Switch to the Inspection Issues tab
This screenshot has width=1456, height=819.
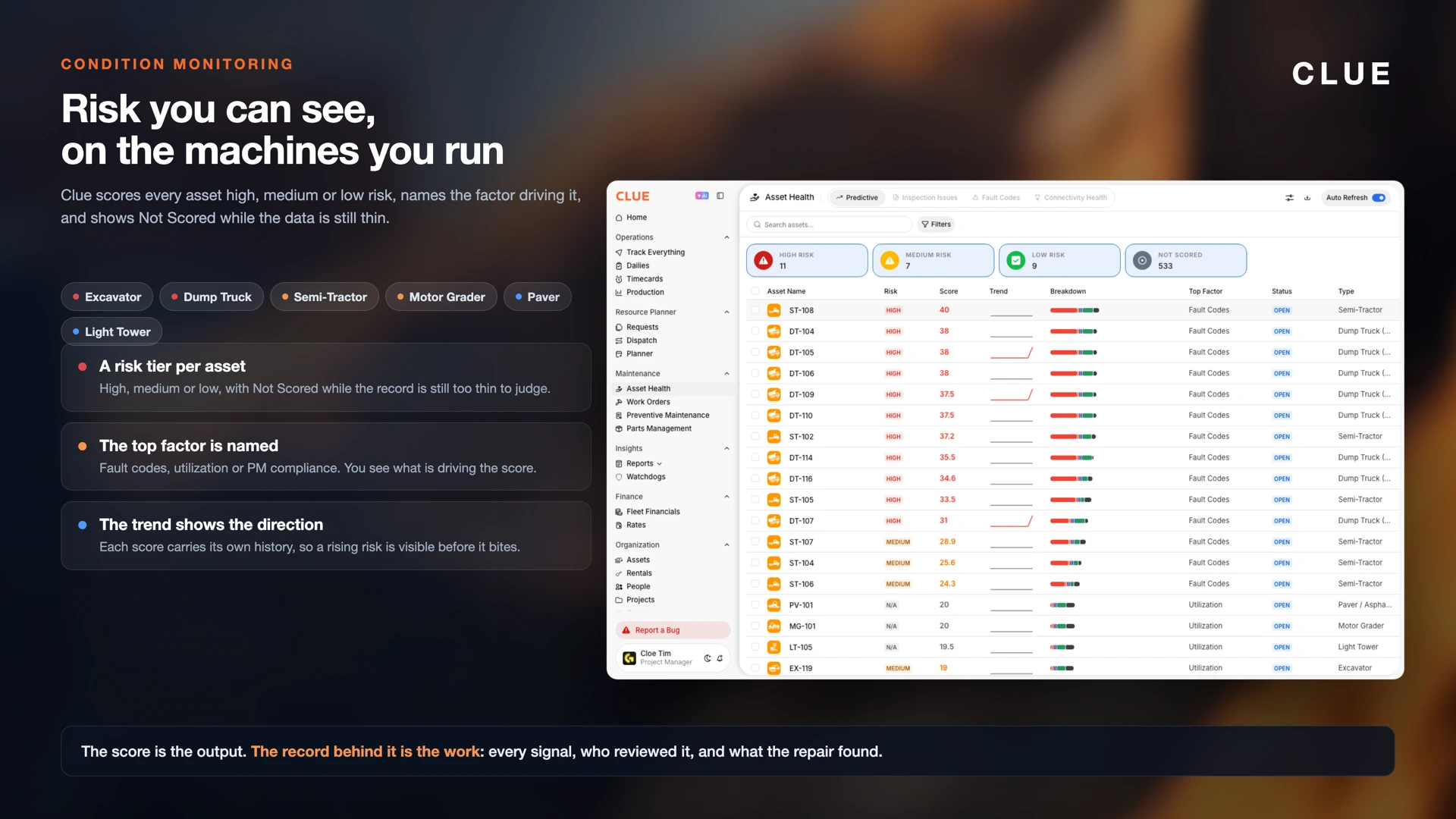coord(925,198)
